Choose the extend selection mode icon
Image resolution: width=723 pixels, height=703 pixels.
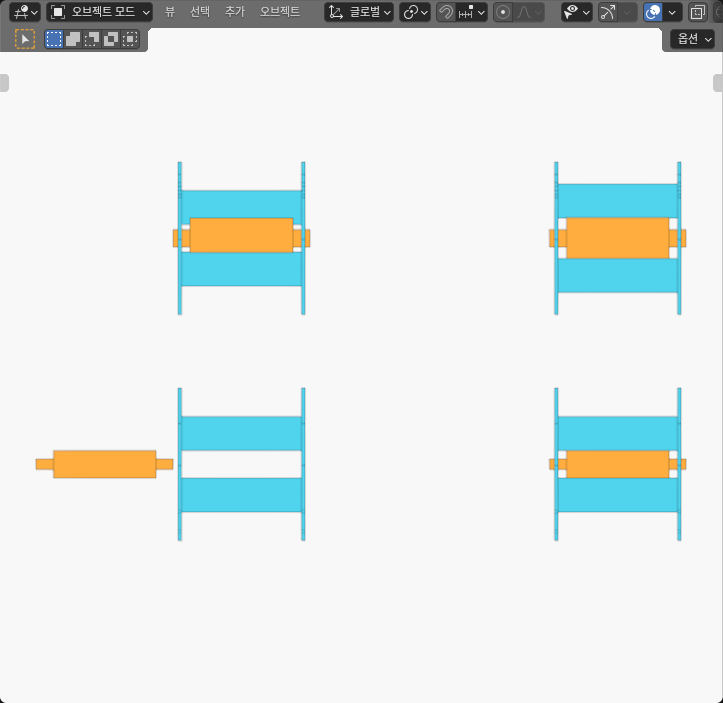73,39
